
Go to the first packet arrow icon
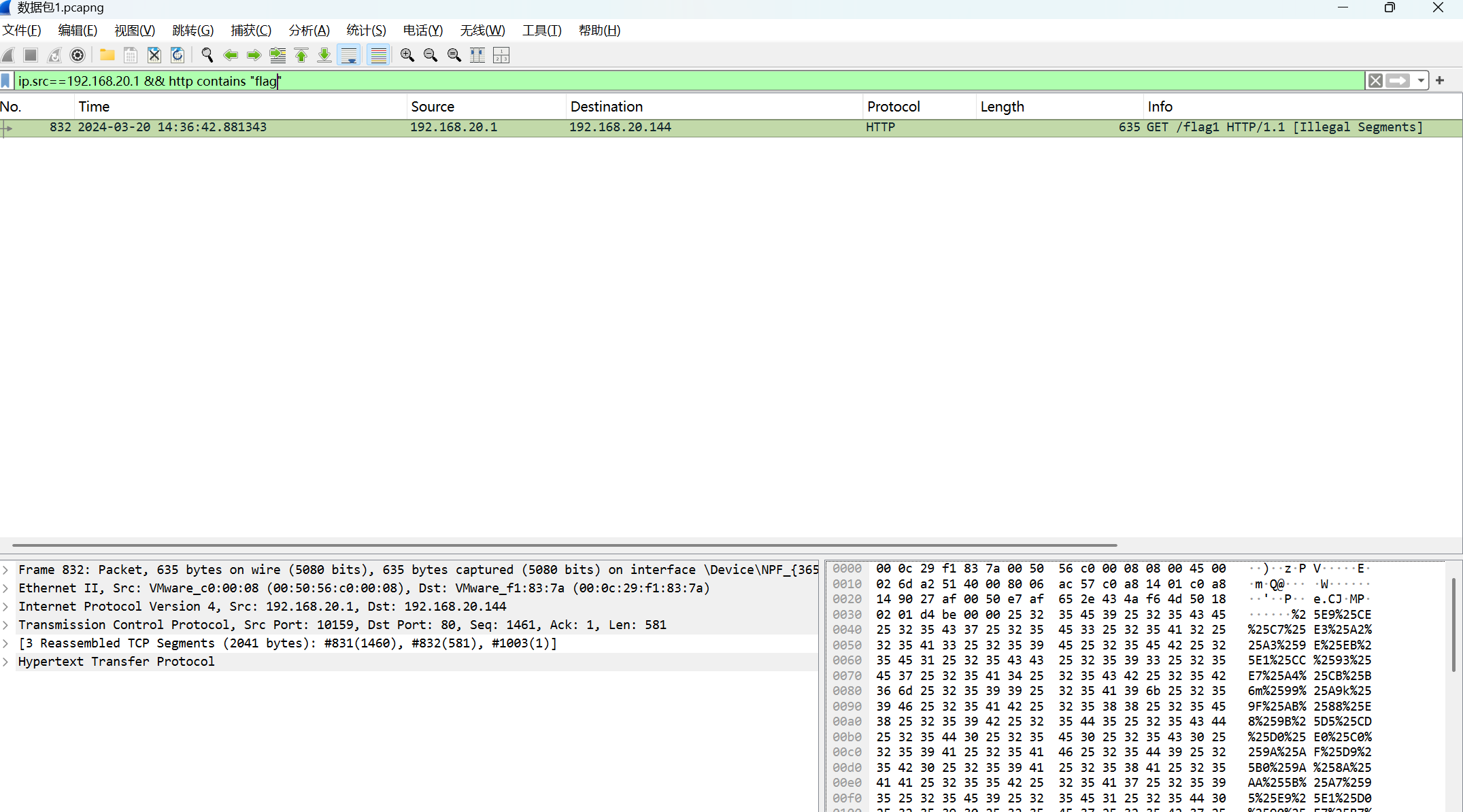[x=301, y=55]
